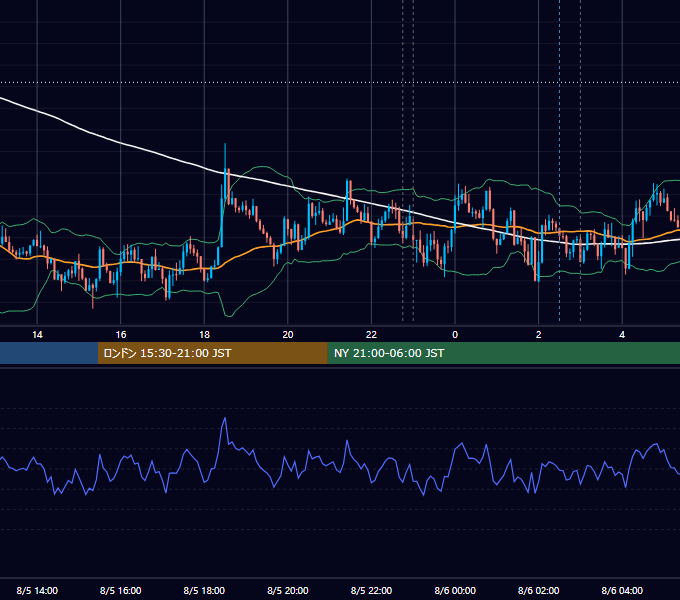Click the hour label 20 on the price chart axis
Image resolution: width=680 pixels, height=600 pixels.
pos(288,335)
